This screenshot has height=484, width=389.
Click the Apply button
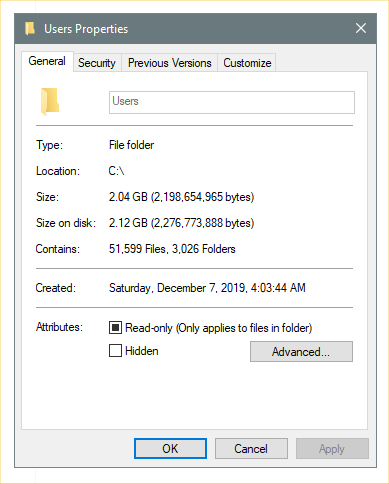click(332, 448)
